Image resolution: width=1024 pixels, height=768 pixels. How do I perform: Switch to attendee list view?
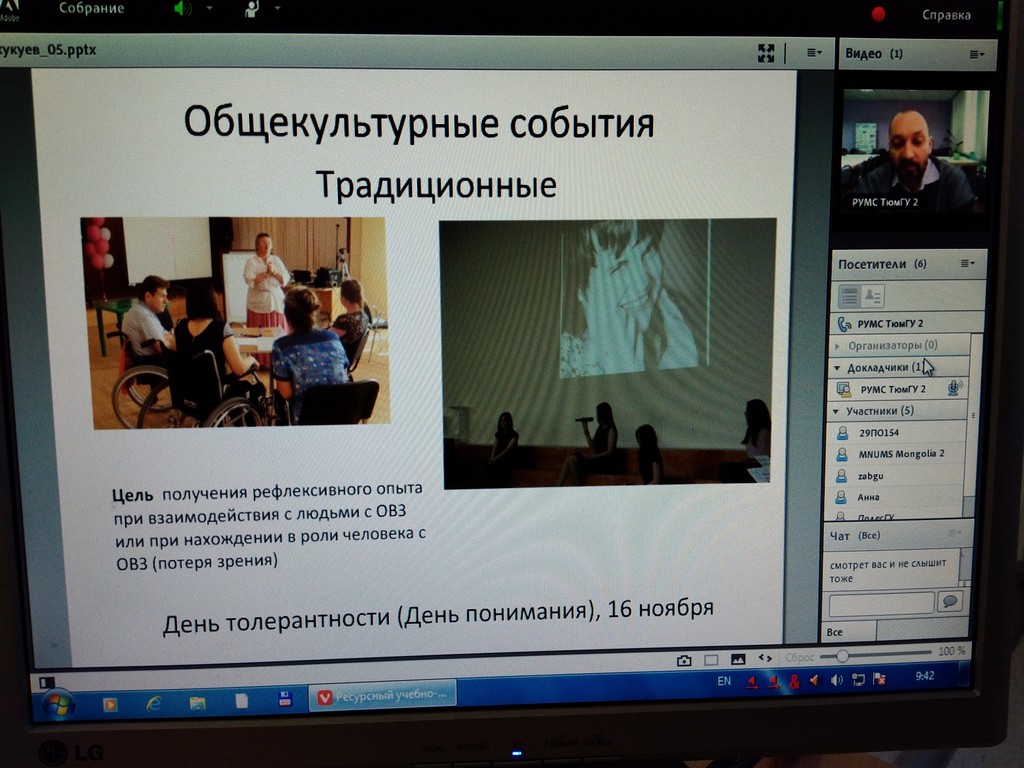coord(848,296)
